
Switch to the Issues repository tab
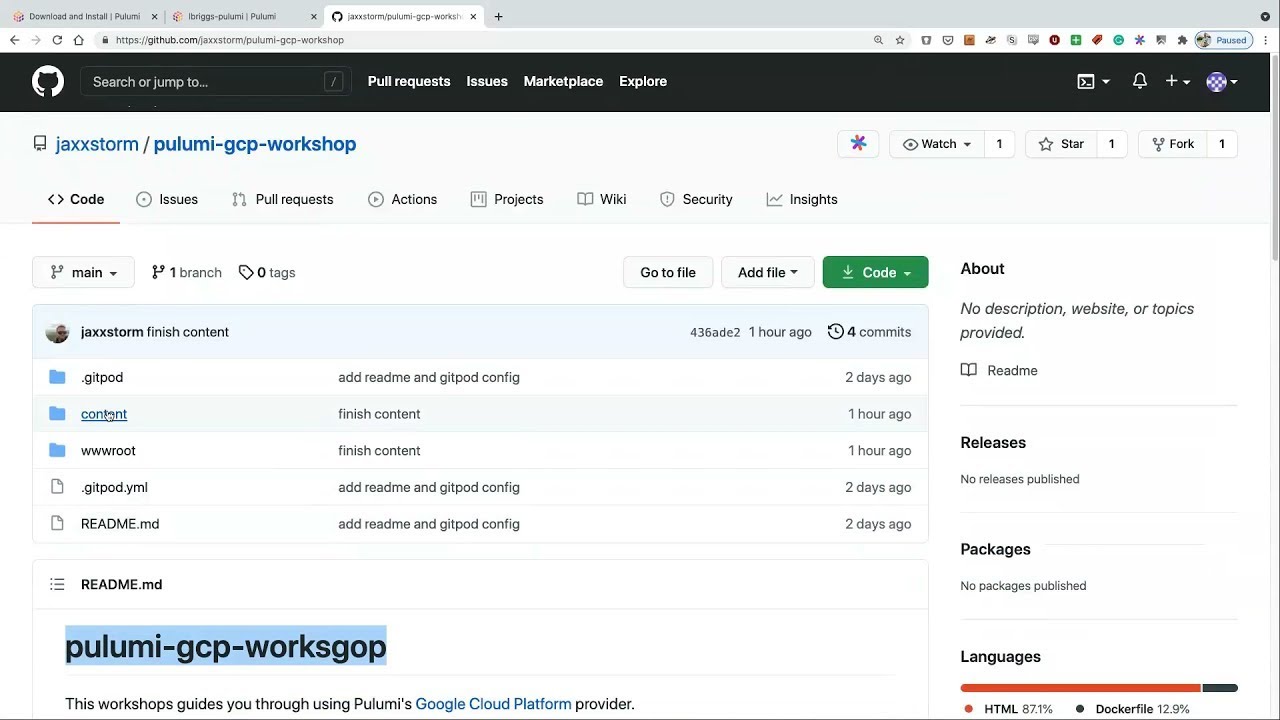(167, 199)
